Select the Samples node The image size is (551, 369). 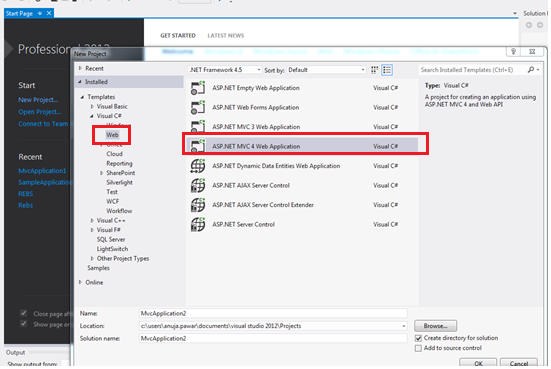(x=98, y=268)
